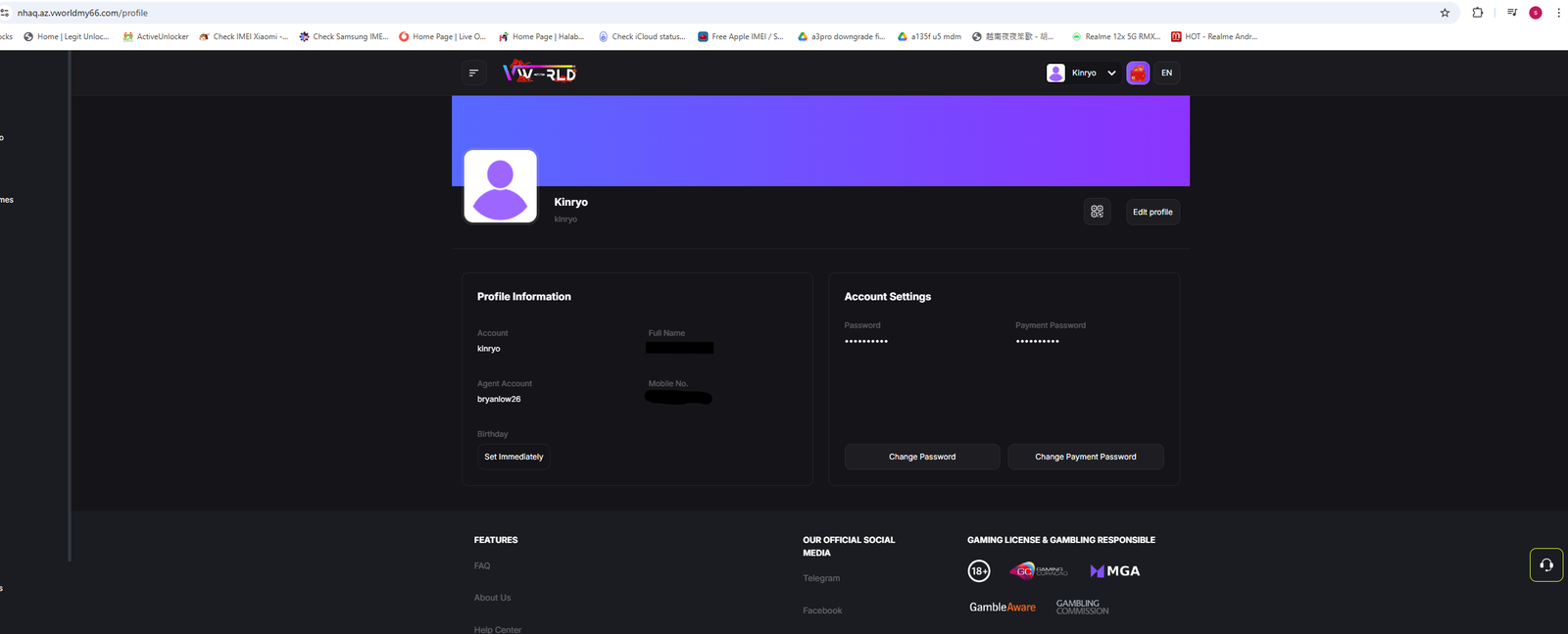The image size is (1568, 634).
Task: Click the large profile avatar picture
Action: (x=500, y=186)
